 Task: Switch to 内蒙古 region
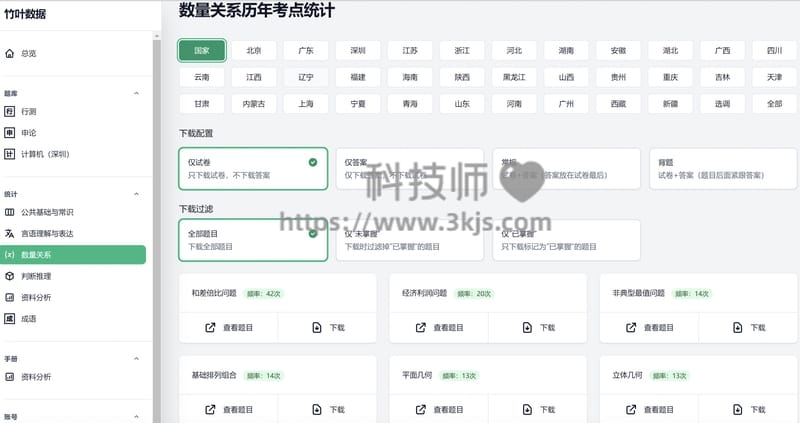click(254, 104)
